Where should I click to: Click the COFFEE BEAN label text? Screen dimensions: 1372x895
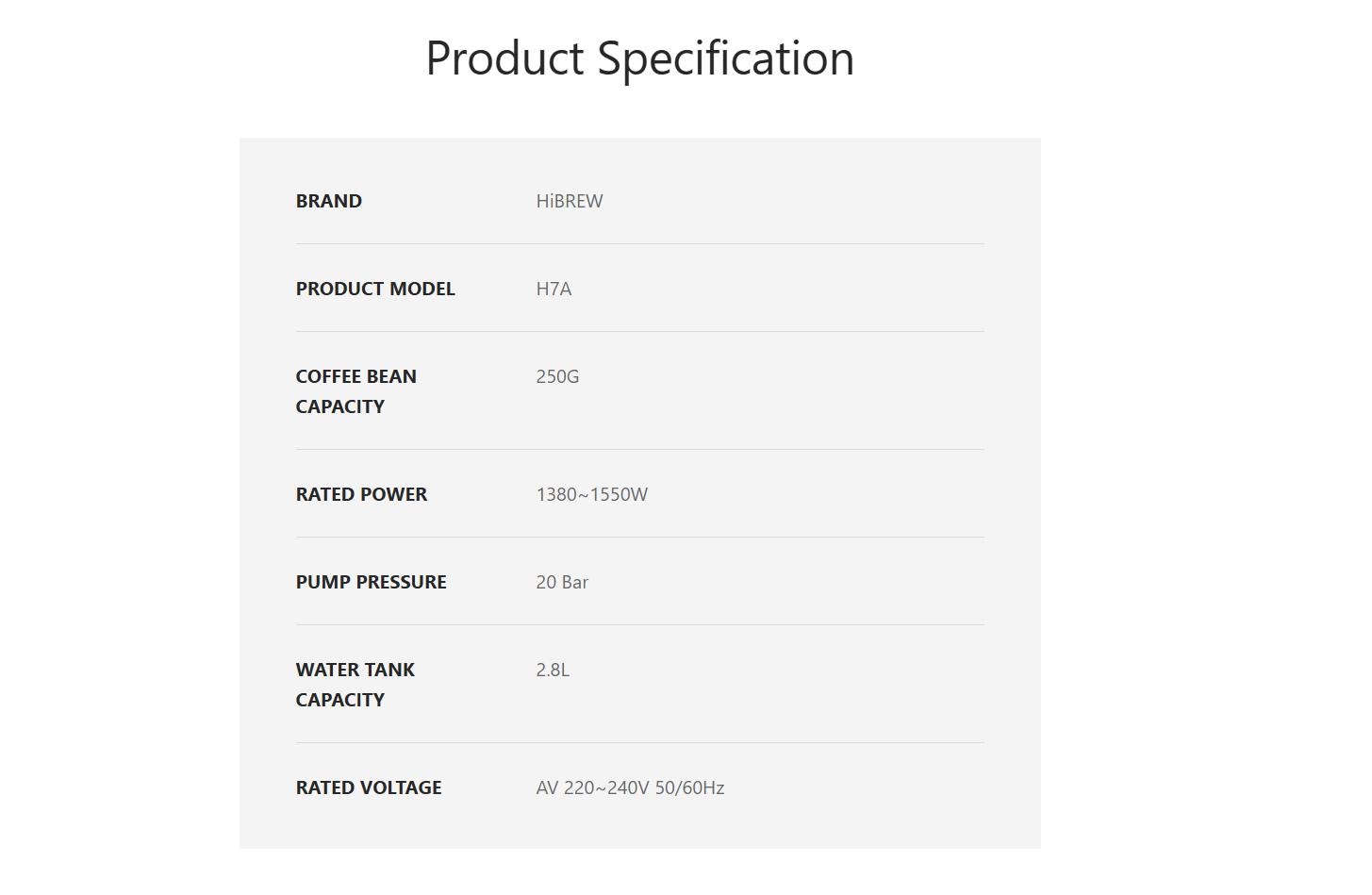tap(355, 376)
